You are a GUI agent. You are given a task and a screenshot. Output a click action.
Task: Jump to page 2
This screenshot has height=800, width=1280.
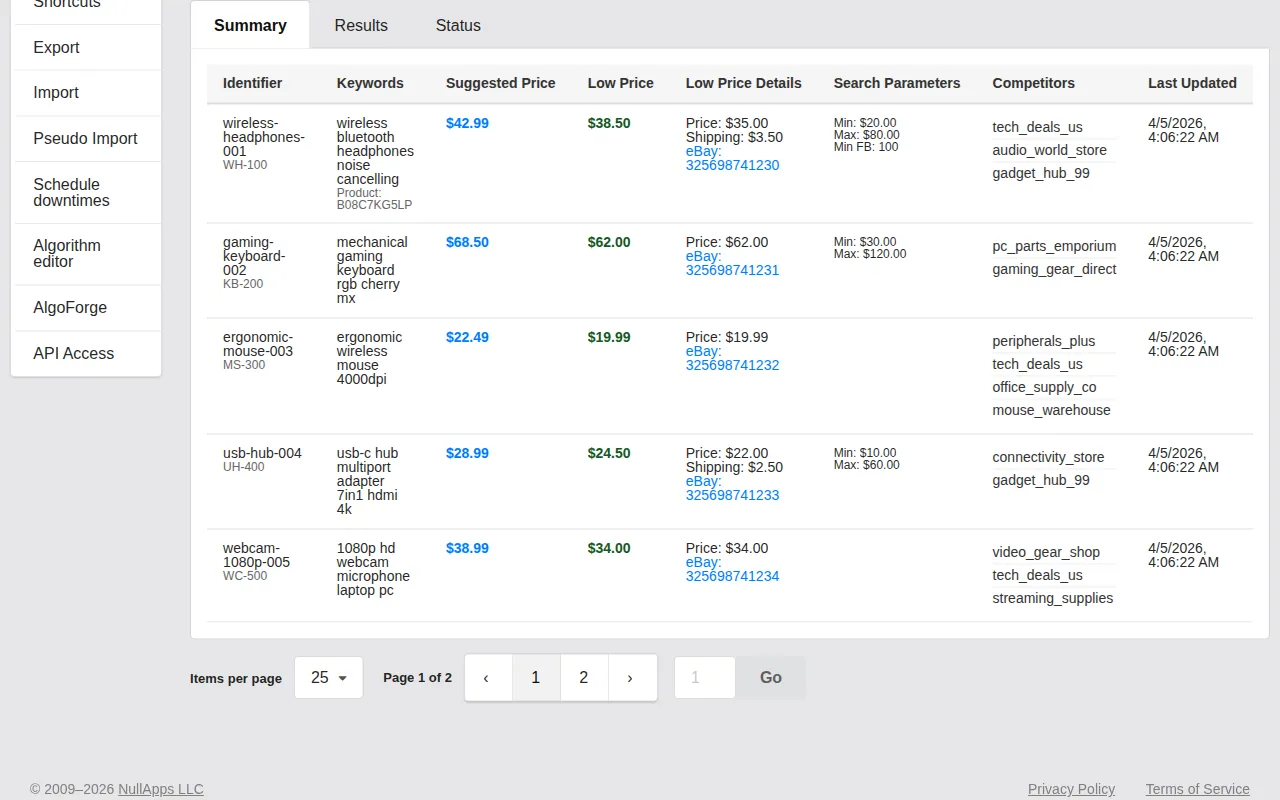(x=584, y=677)
